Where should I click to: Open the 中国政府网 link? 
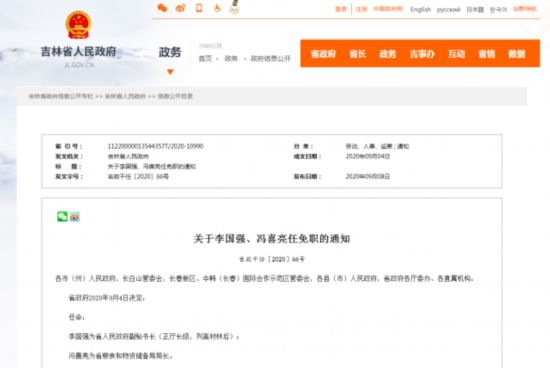click(x=388, y=9)
